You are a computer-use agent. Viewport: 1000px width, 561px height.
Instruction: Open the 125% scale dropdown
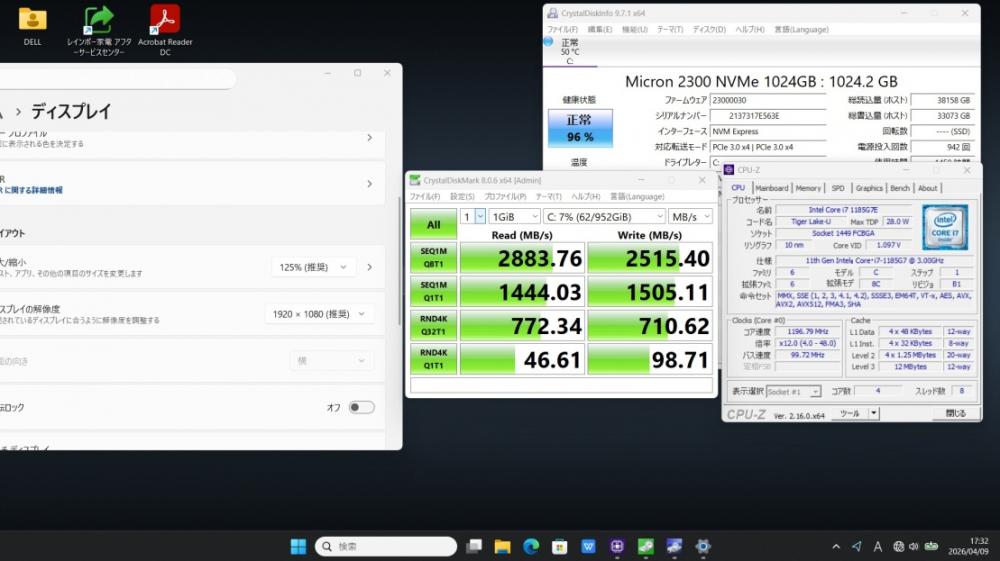tap(314, 267)
